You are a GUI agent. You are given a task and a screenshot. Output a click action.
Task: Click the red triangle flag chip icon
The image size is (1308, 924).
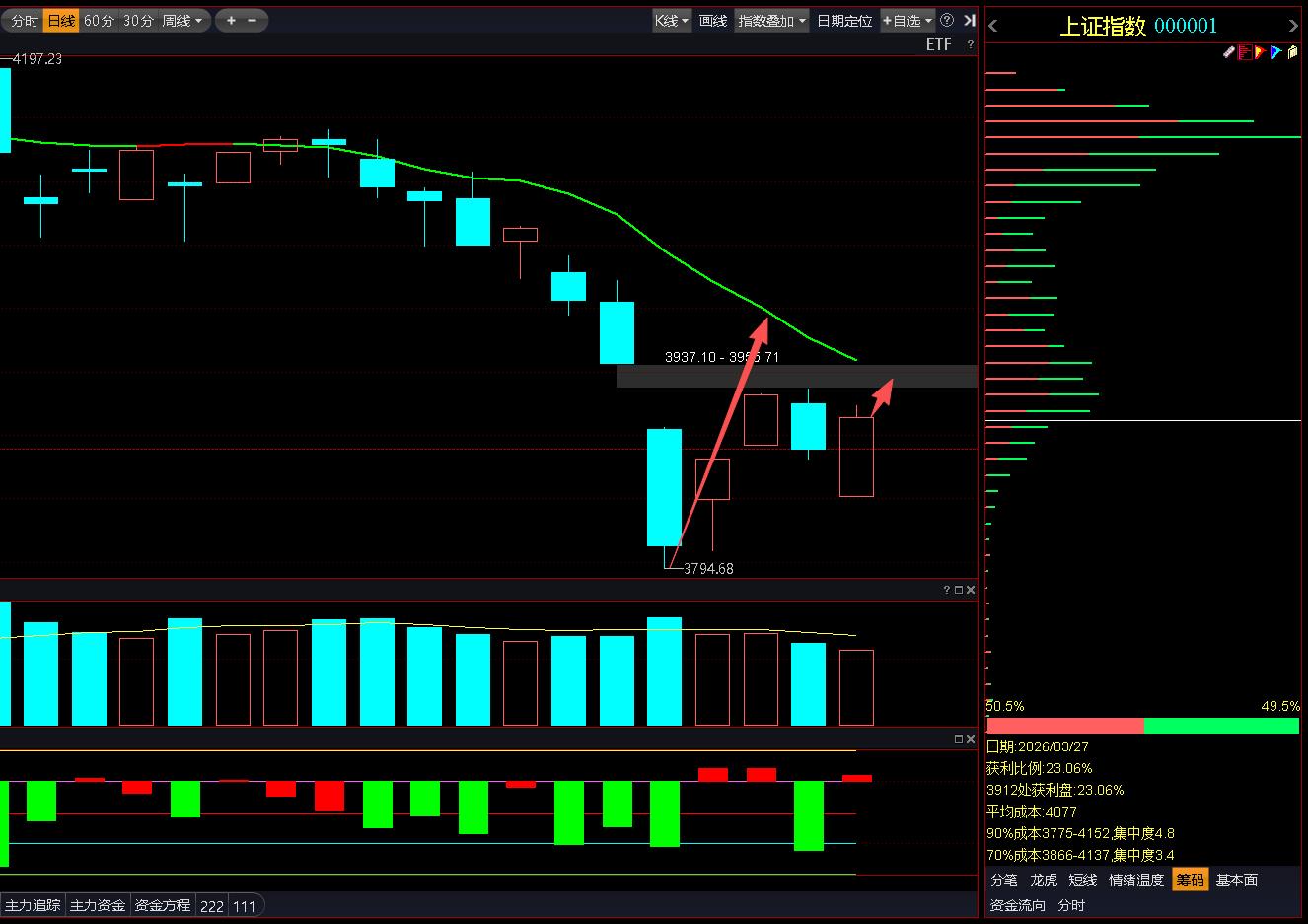point(1260,52)
